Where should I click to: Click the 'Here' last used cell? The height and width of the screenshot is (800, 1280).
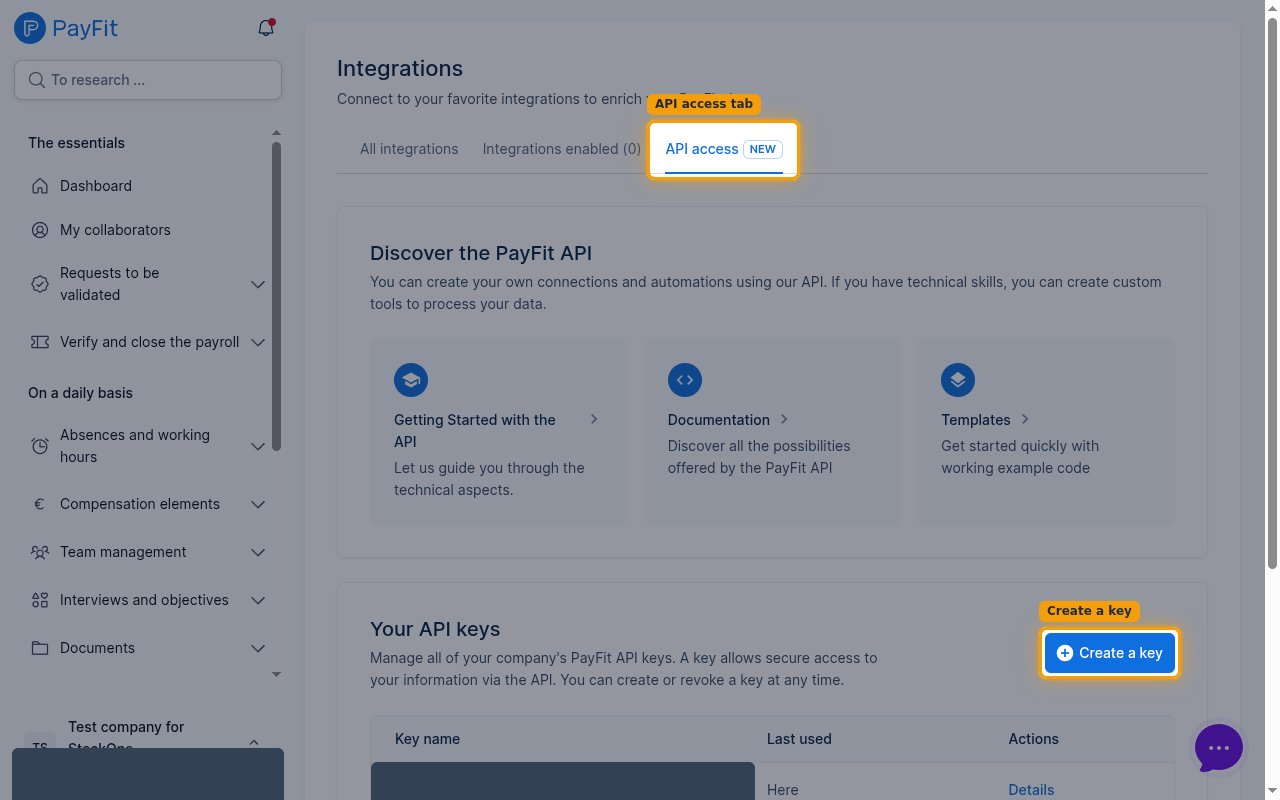pos(783,790)
